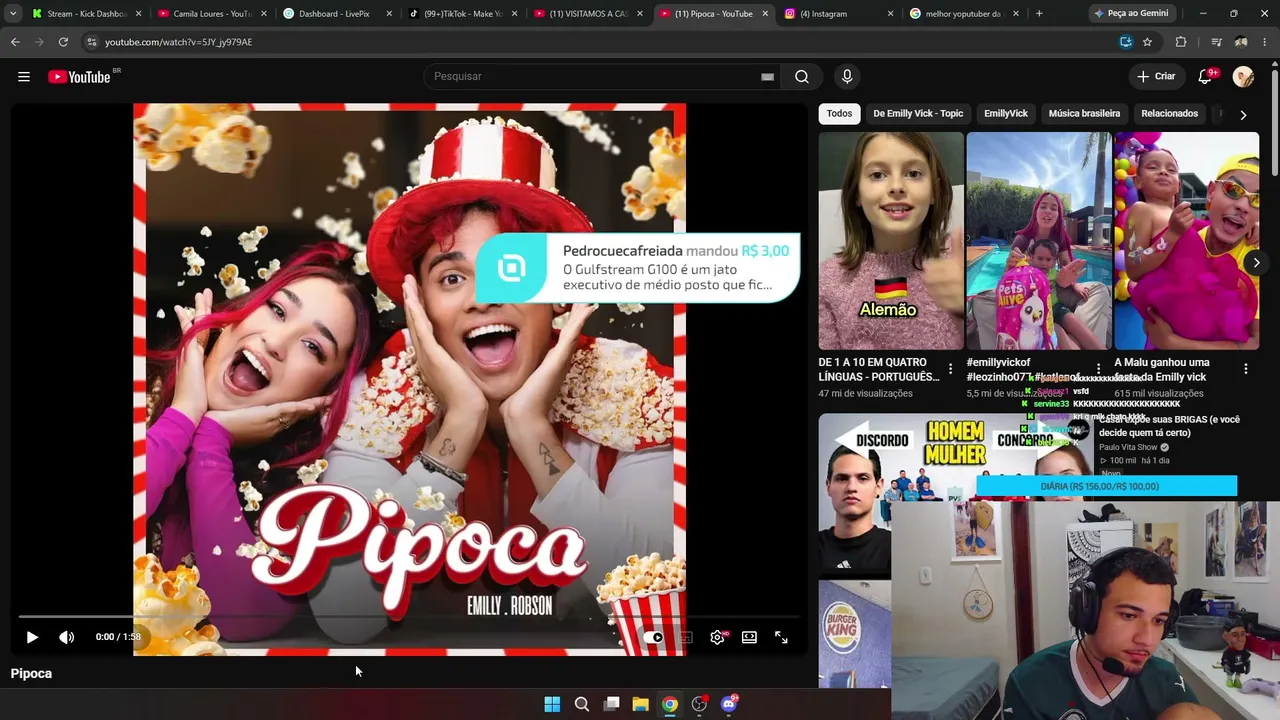Open the YouTube guide hamburger menu
This screenshot has height=720, width=1280.
[x=24, y=77]
